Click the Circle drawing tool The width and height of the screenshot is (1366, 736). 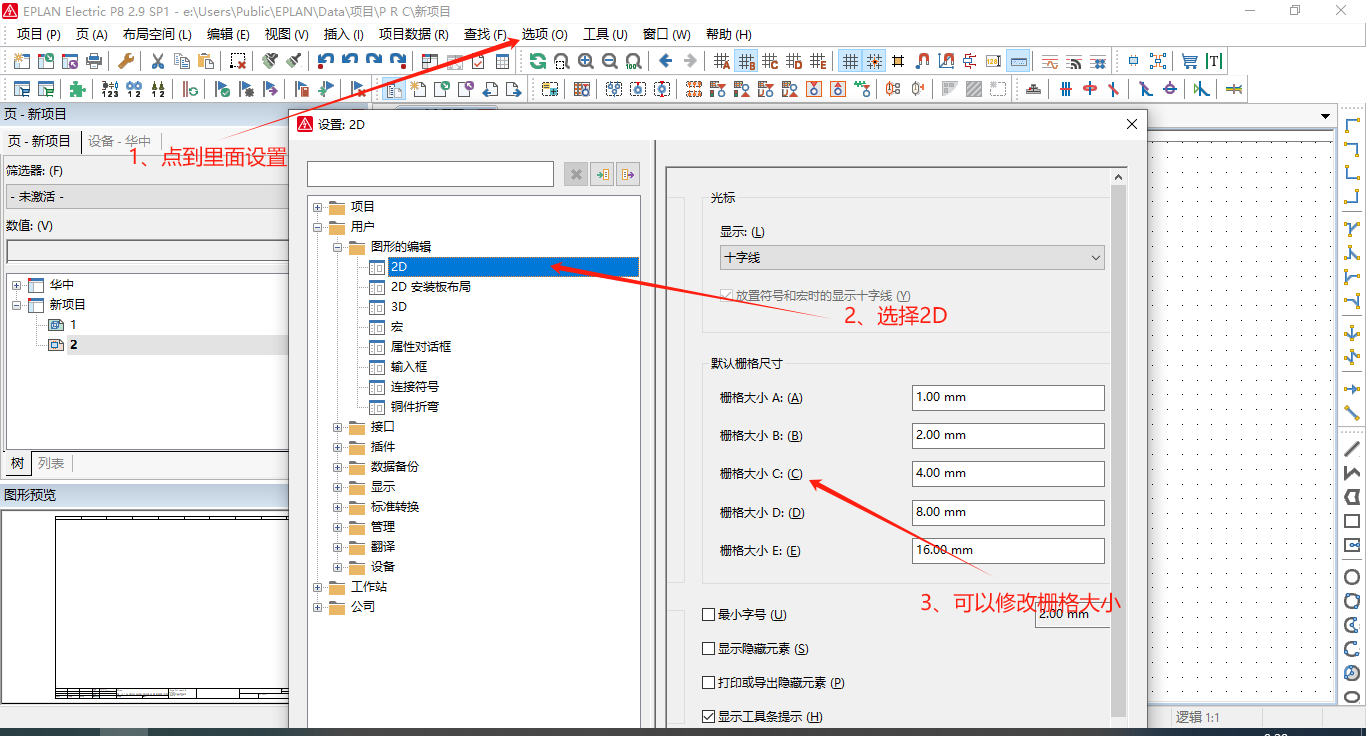pyautogui.click(x=1352, y=577)
